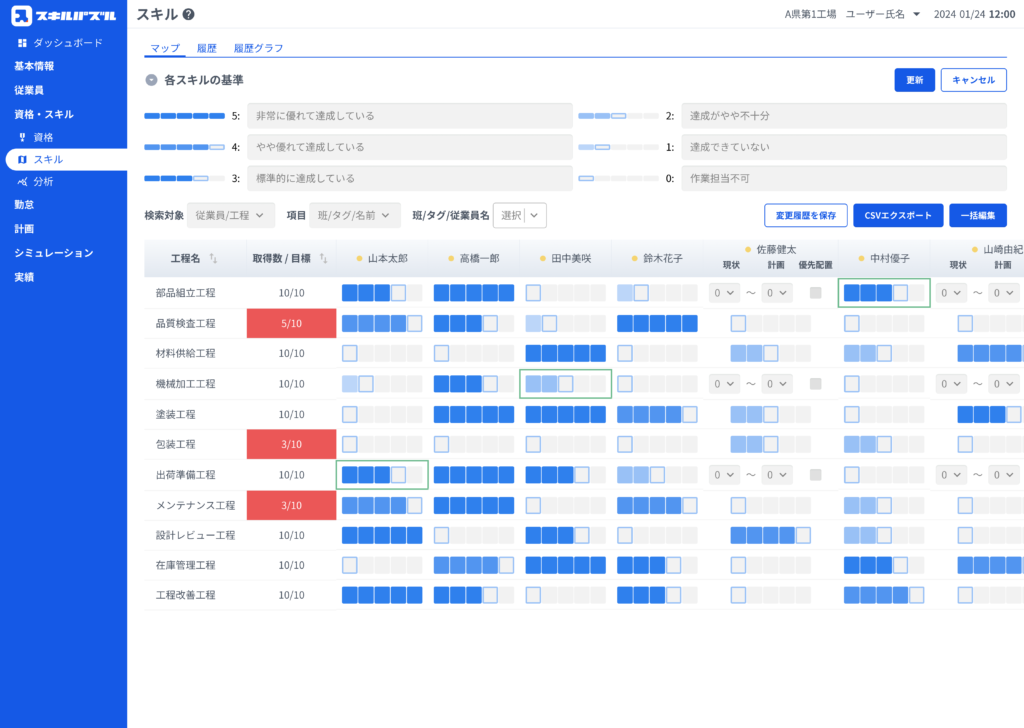Image resolution: width=1024 pixels, height=728 pixels.
Task: Sort by 取得数 / 目標 sort arrows
Action: (x=323, y=259)
